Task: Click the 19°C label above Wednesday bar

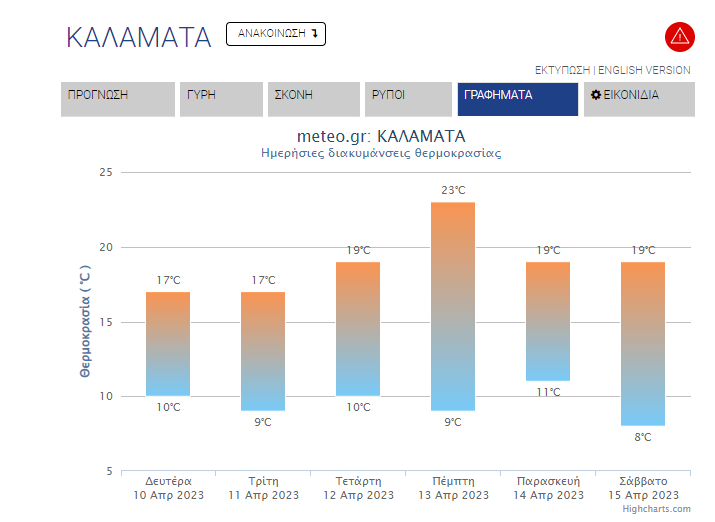Action: [358, 250]
